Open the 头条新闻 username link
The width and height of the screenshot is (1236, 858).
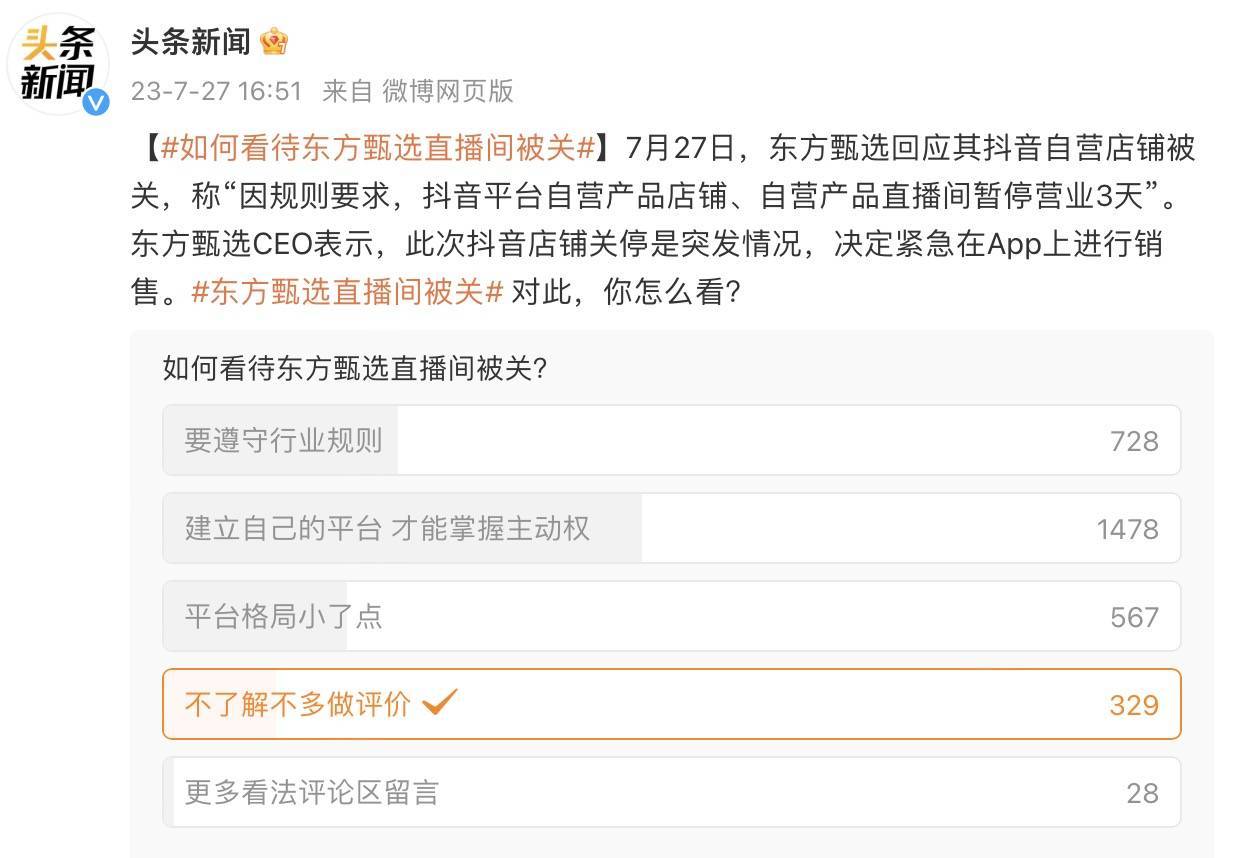[190, 41]
